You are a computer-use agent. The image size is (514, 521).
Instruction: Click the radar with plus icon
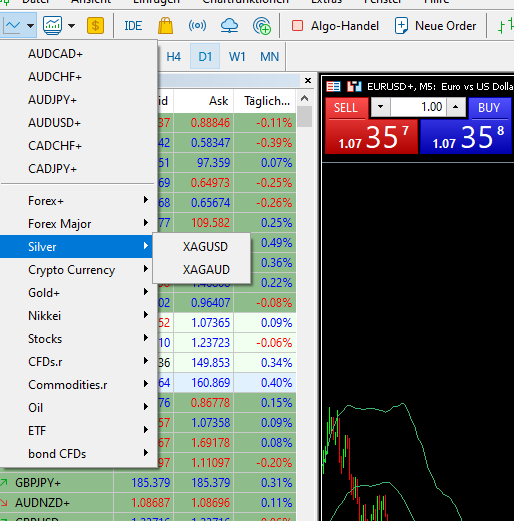pyautogui.click(x=262, y=26)
